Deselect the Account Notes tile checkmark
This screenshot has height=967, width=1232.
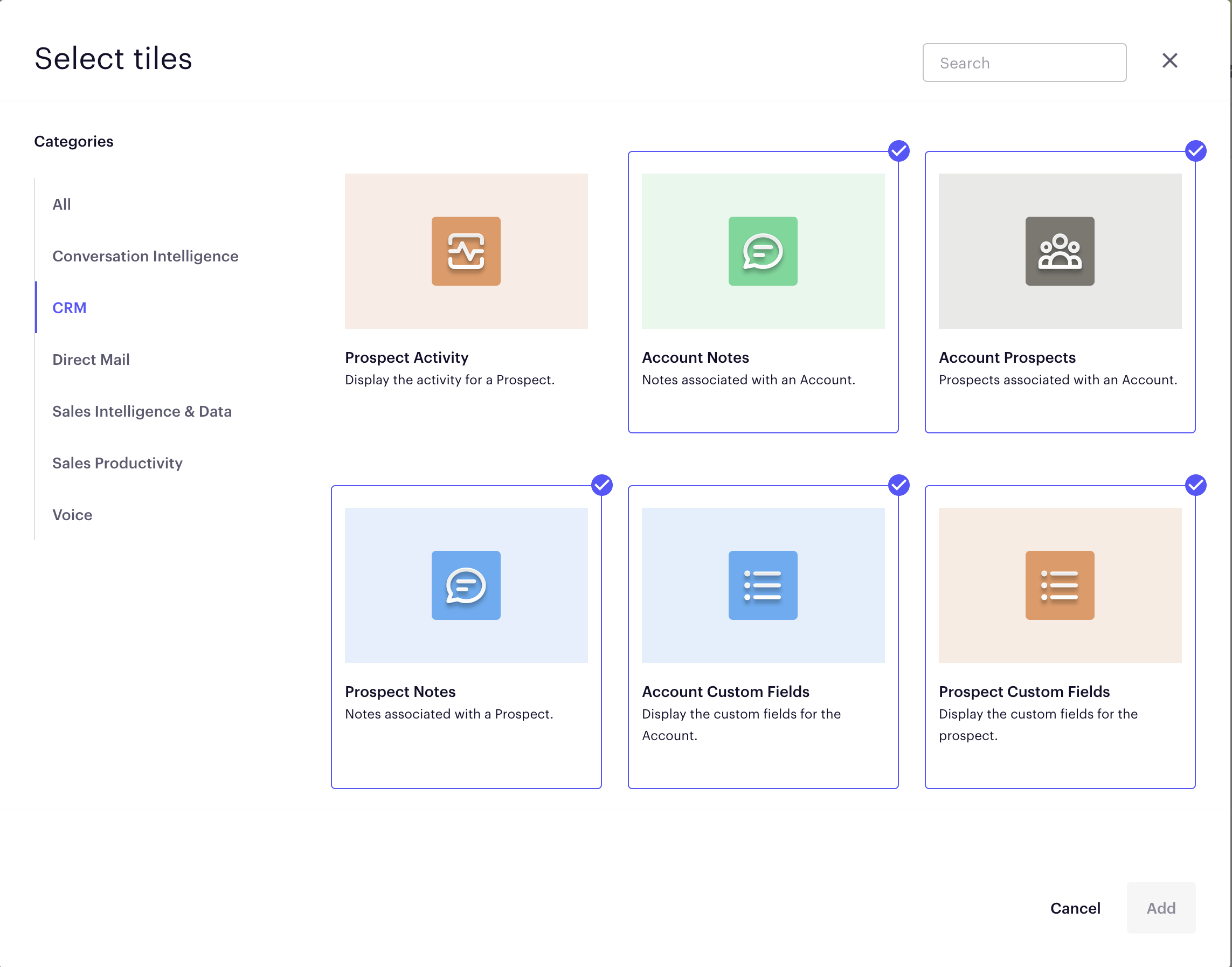click(x=899, y=150)
